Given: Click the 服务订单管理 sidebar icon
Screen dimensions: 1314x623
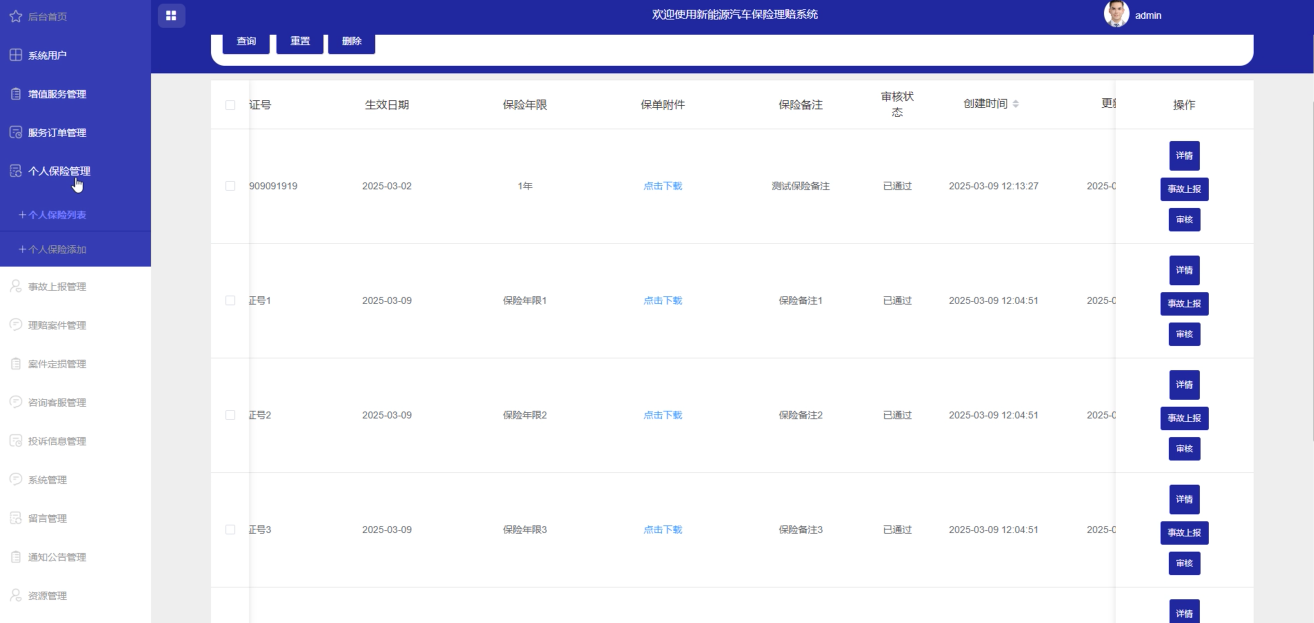Looking at the screenshot, I should pos(15,133).
